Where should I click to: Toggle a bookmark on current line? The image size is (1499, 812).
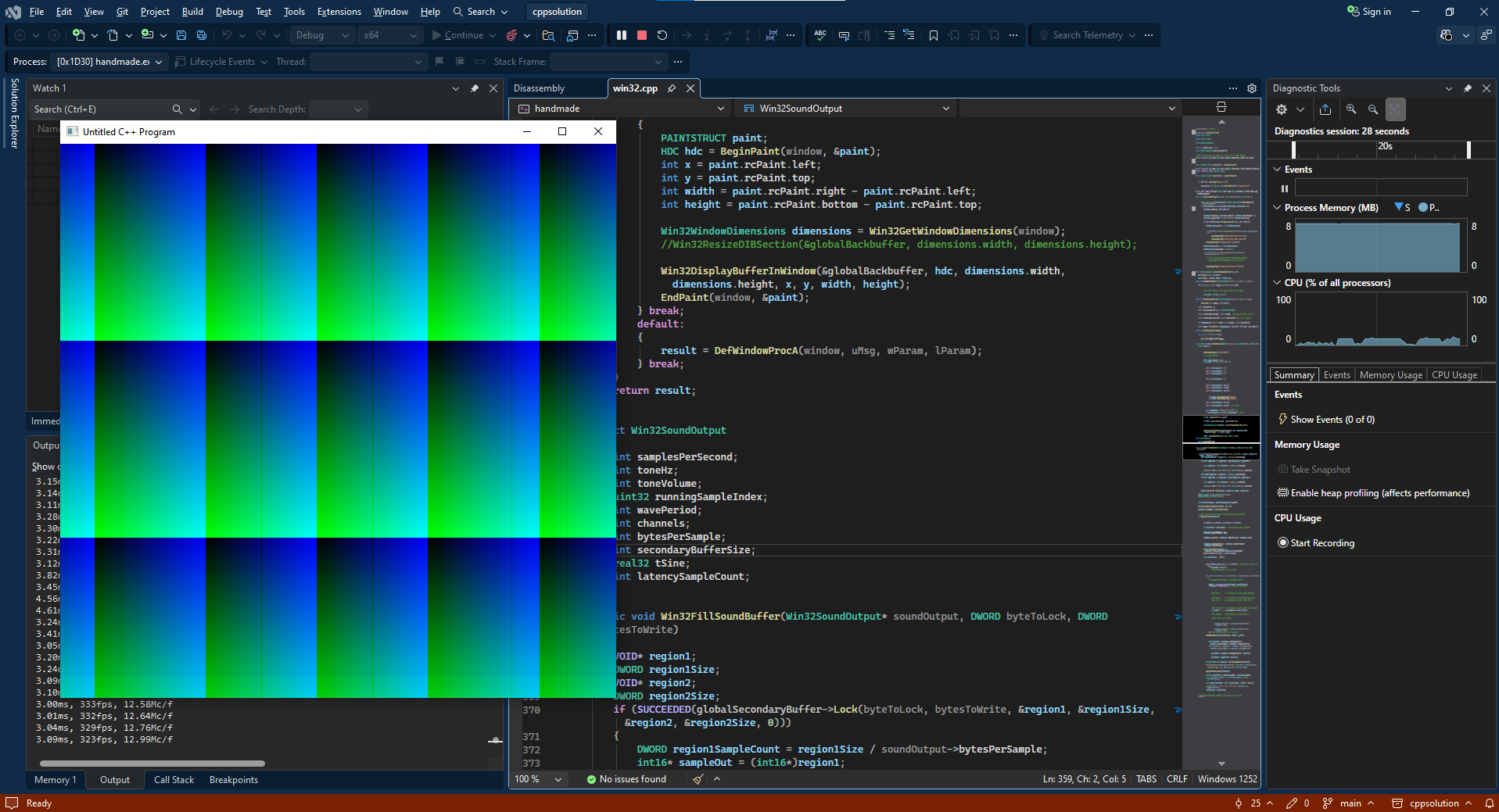[933, 35]
